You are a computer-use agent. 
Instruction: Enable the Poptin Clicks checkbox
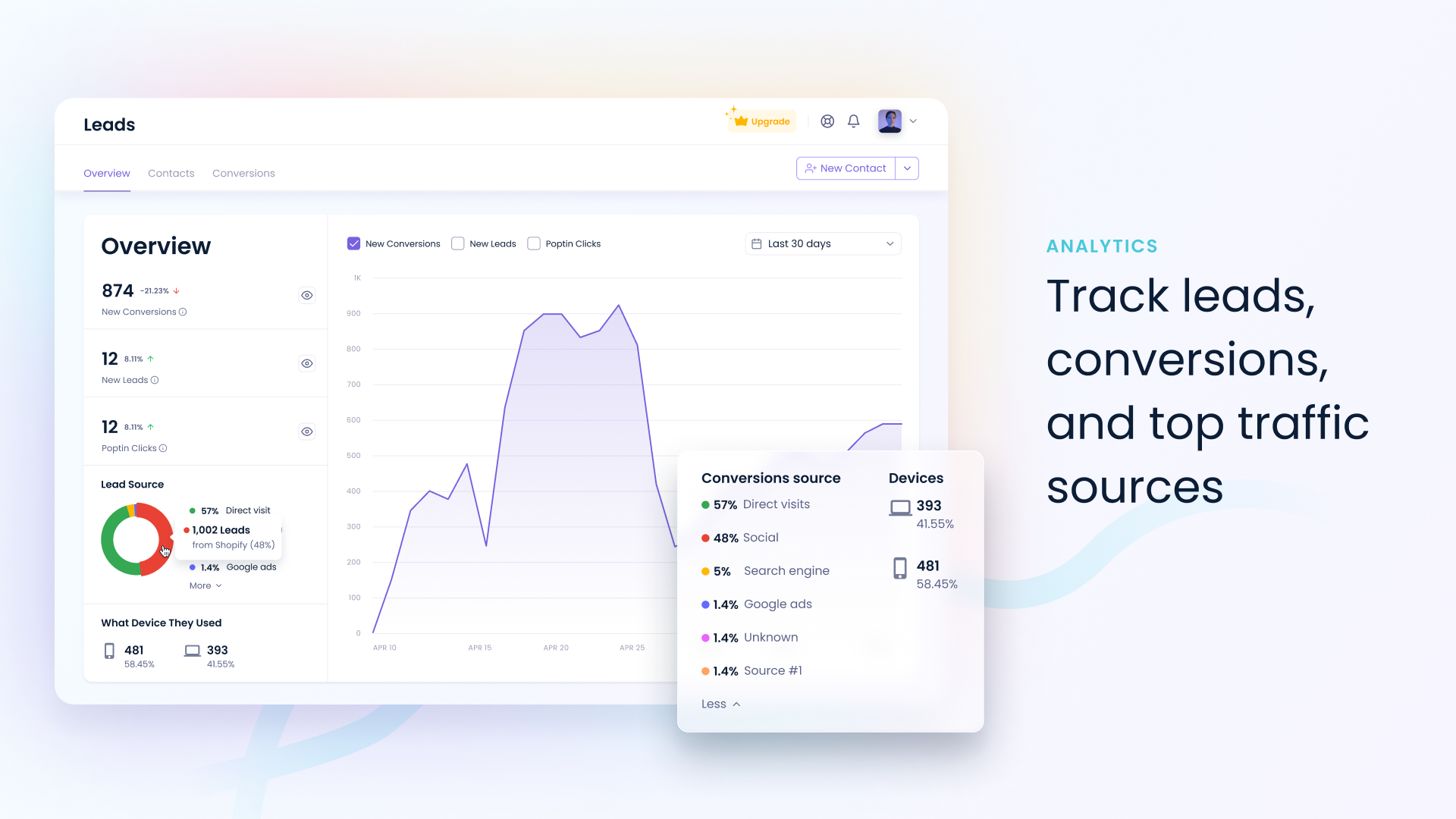[533, 244]
